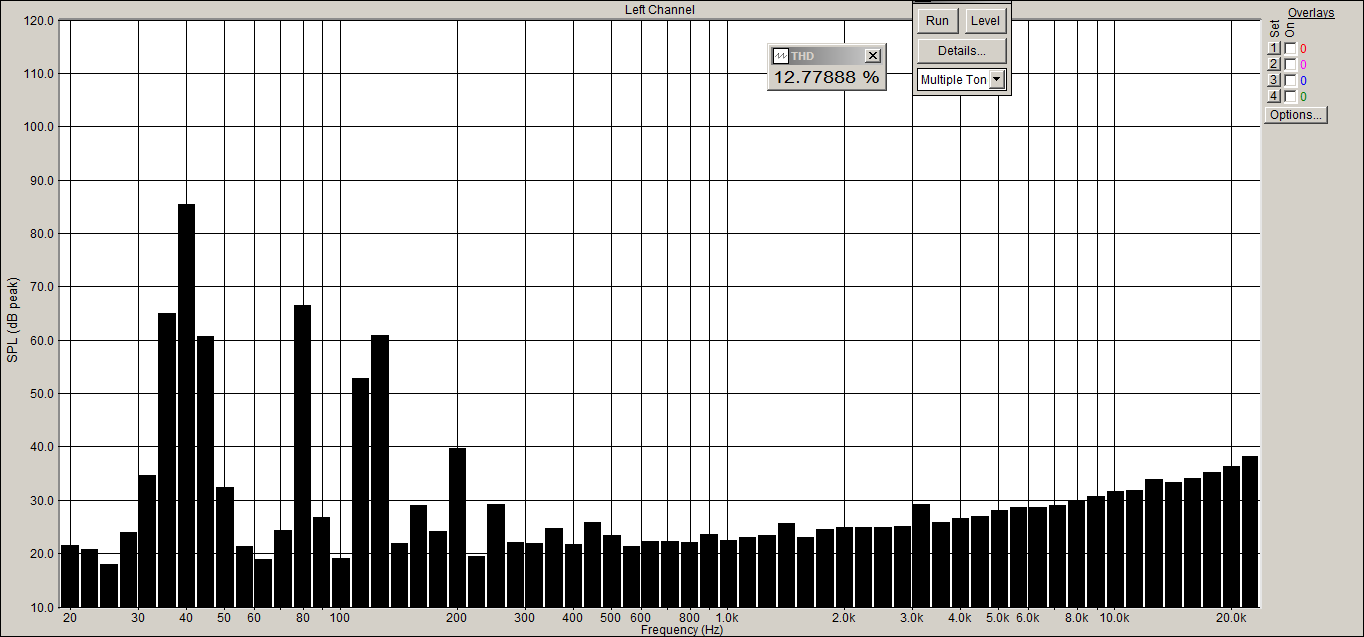
Task: Click the 120.0 label on the SPL axis
Action: pyautogui.click(x=40, y=20)
